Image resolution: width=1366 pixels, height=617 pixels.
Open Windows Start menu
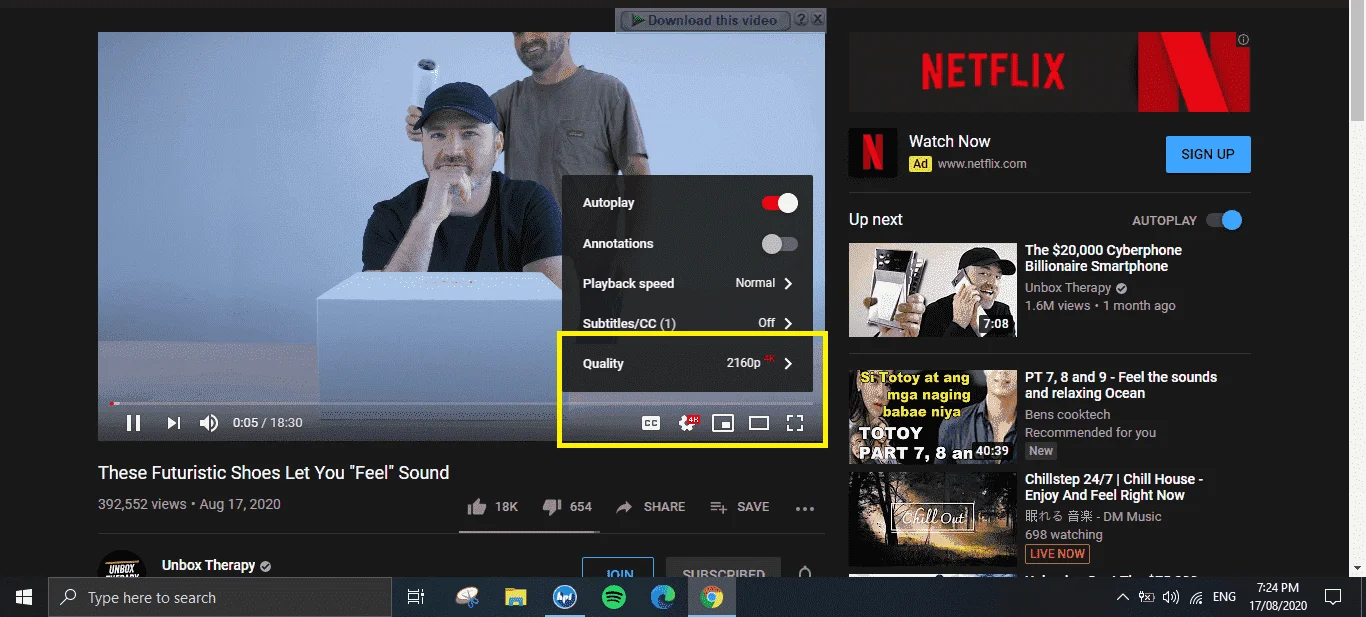[24, 597]
